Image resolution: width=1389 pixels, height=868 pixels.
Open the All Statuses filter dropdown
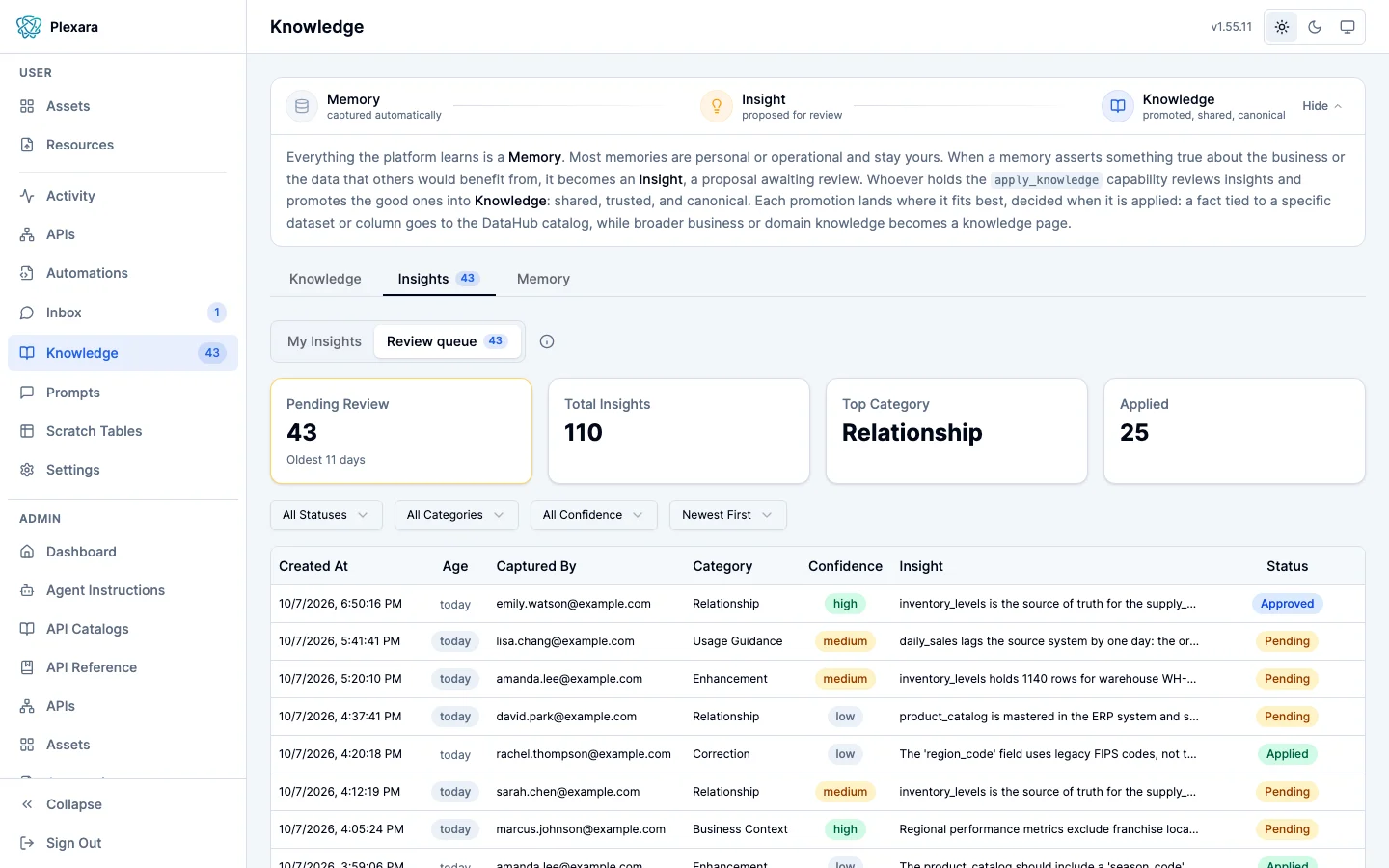coord(326,515)
